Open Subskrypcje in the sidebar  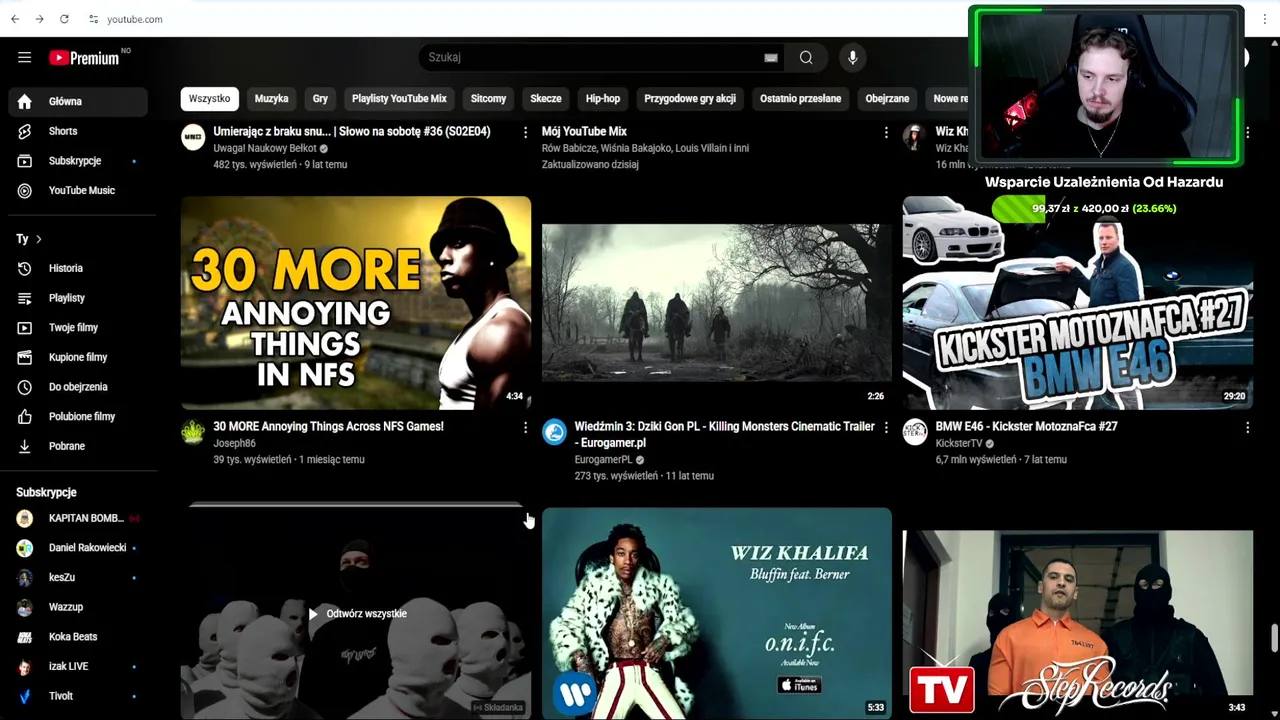(78, 161)
